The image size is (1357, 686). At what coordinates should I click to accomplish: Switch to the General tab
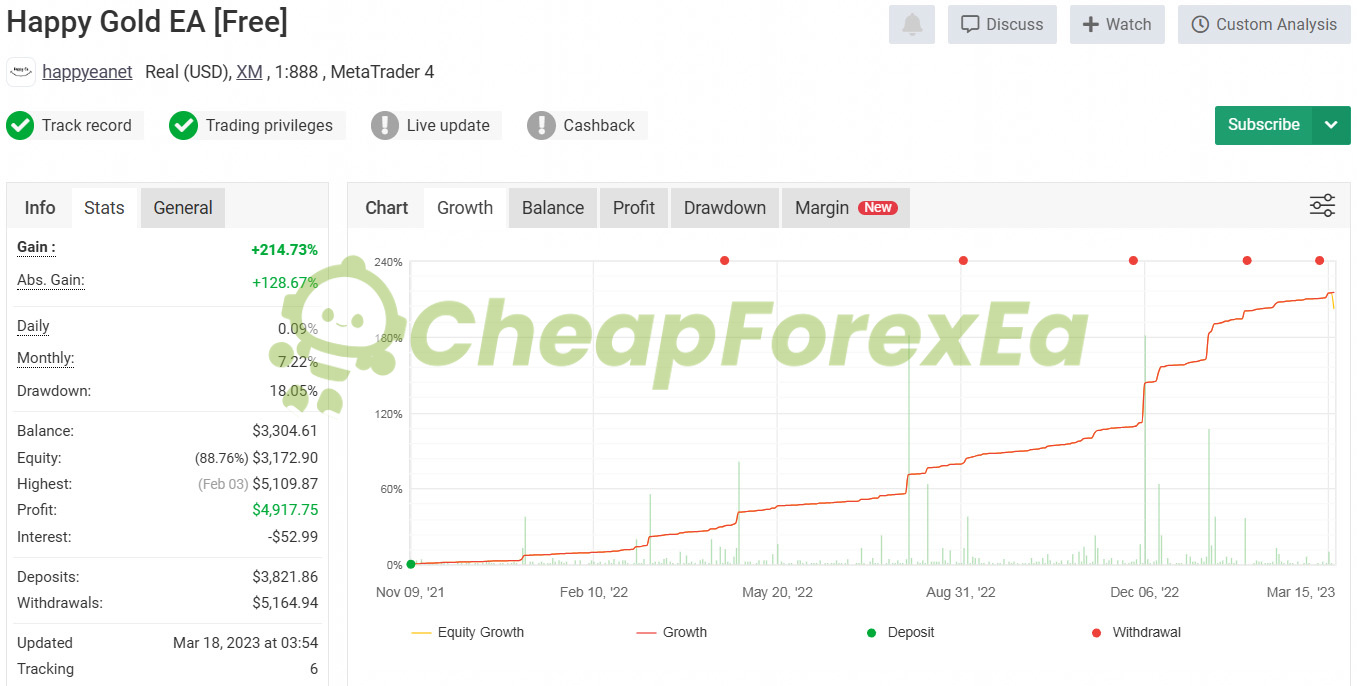tap(183, 208)
